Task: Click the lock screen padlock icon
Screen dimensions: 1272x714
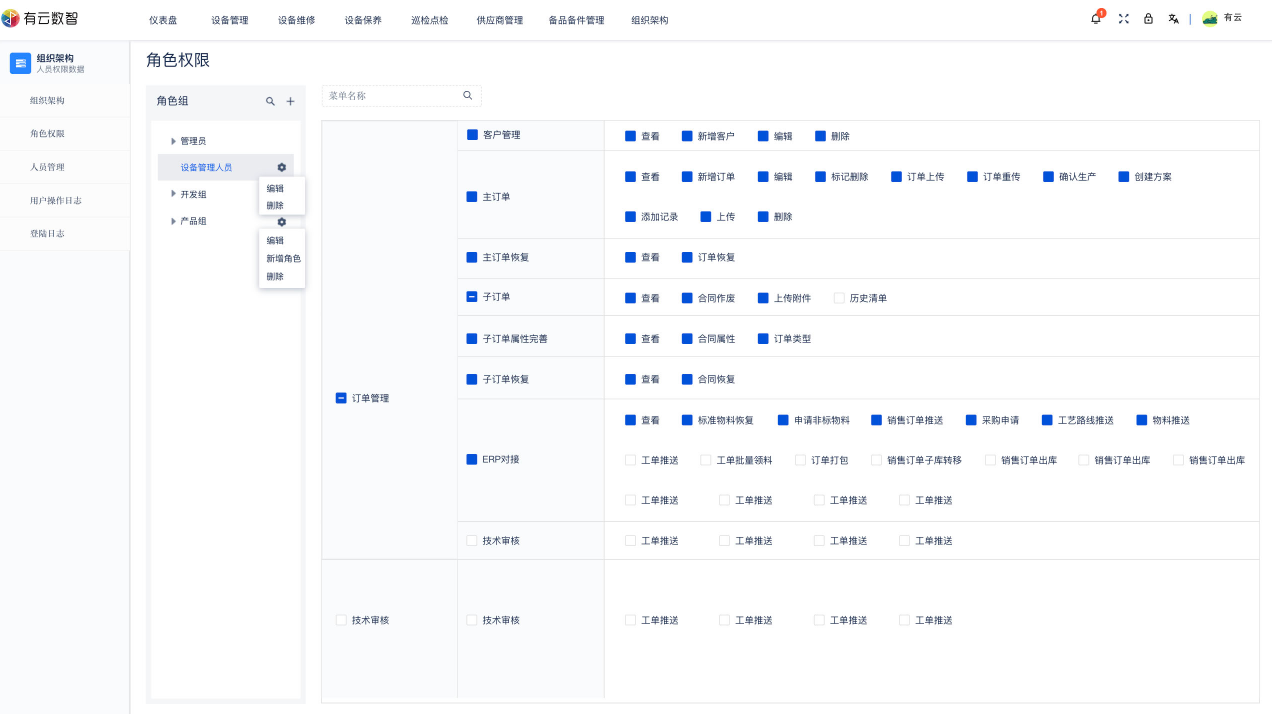Action: pyautogui.click(x=1148, y=19)
